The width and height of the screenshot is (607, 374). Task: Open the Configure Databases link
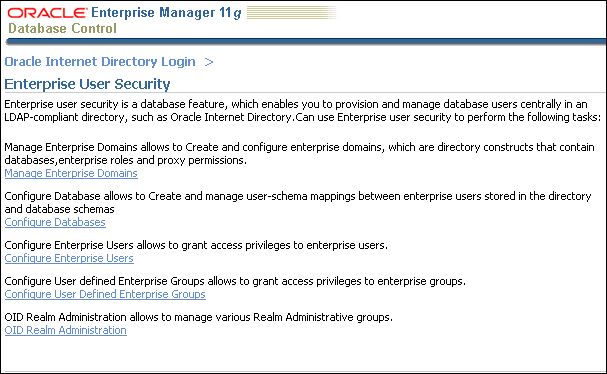tap(55, 222)
